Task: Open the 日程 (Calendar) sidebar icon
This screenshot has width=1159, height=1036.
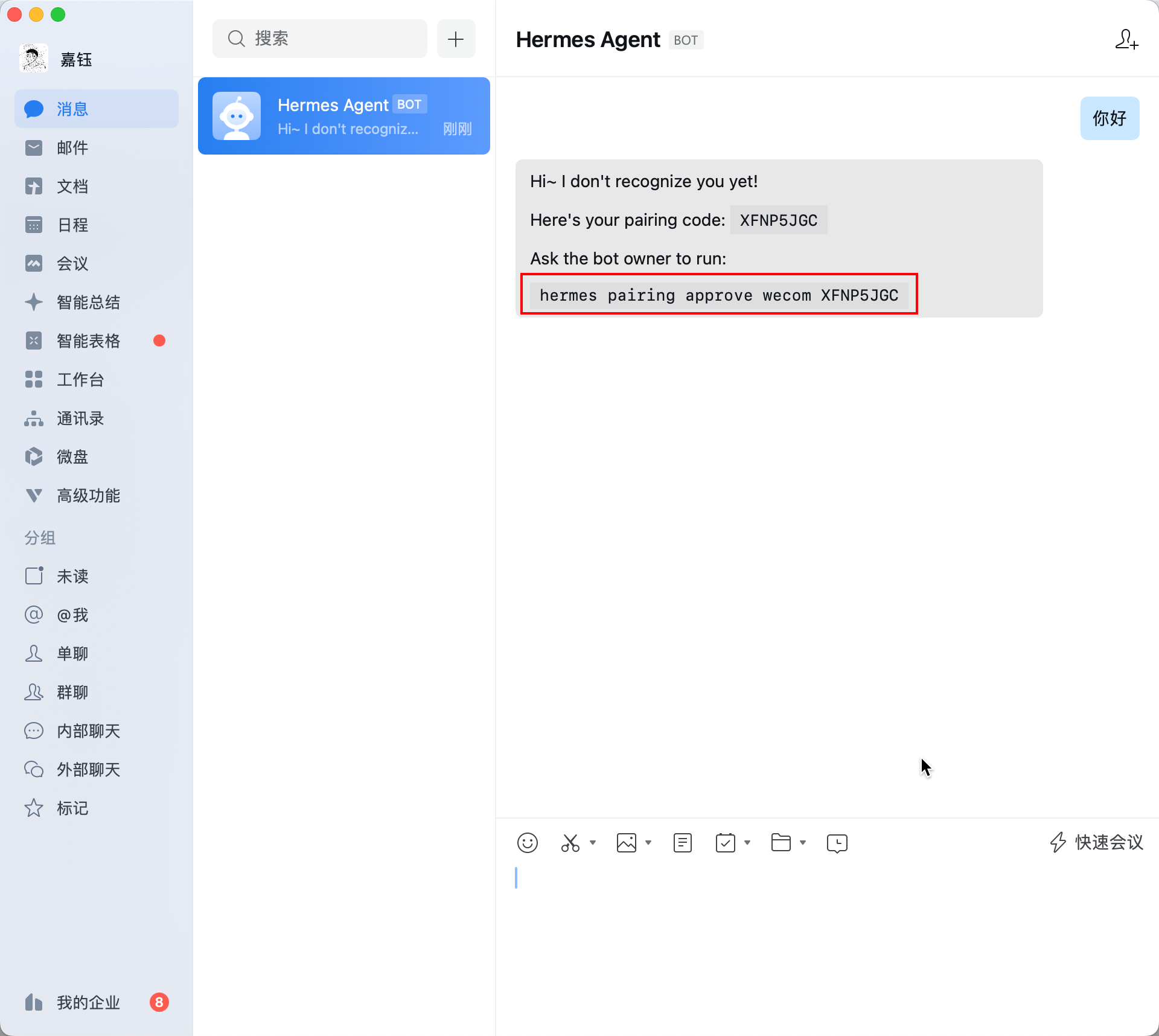Action: (34, 225)
